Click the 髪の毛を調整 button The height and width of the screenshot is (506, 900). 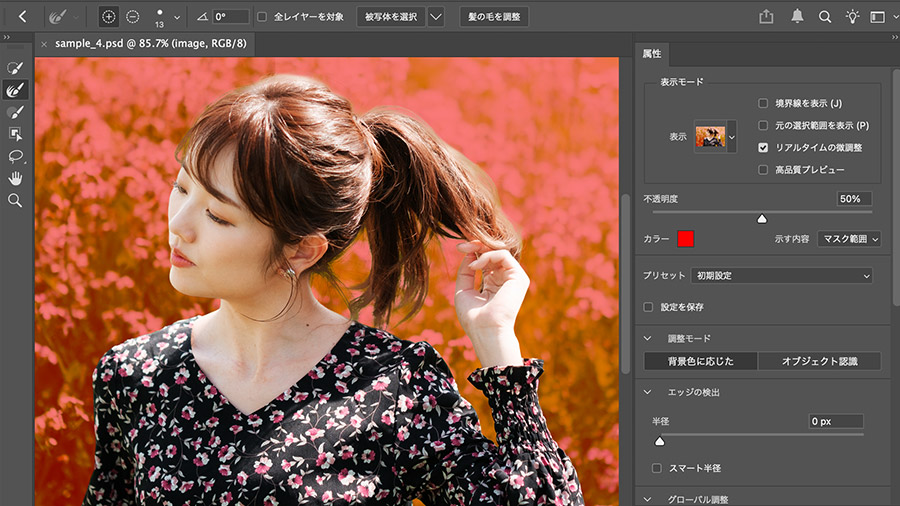point(494,17)
